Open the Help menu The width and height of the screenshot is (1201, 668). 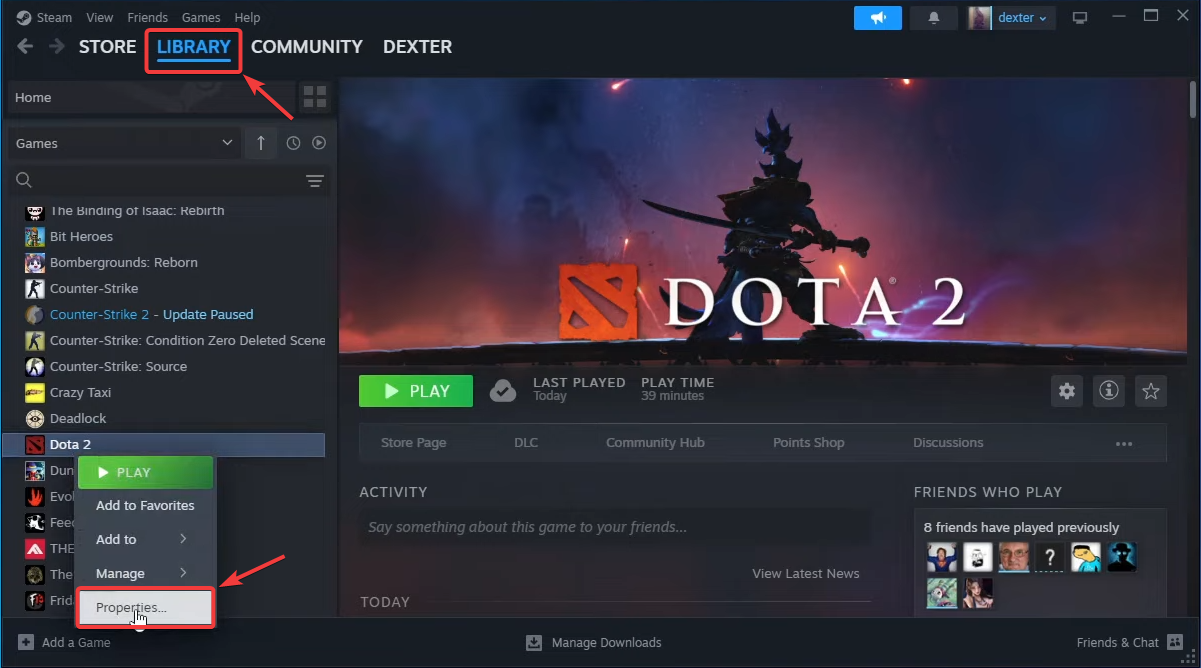(247, 18)
